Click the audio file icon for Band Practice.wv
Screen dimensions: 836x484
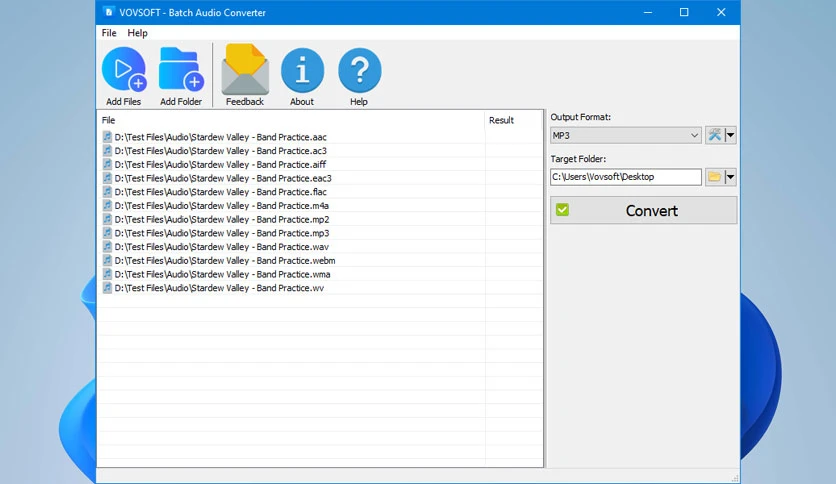pos(107,288)
